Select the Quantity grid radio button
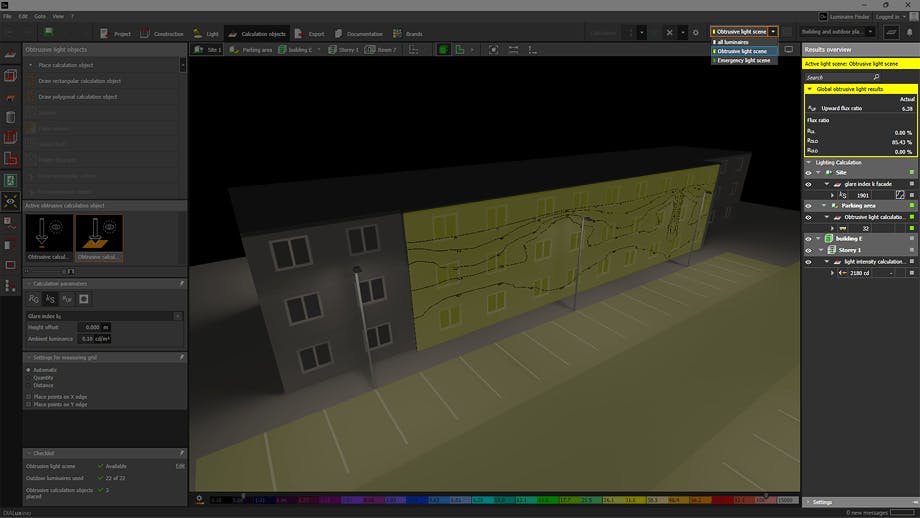The width and height of the screenshot is (920, 518). (x=28, y=378)
